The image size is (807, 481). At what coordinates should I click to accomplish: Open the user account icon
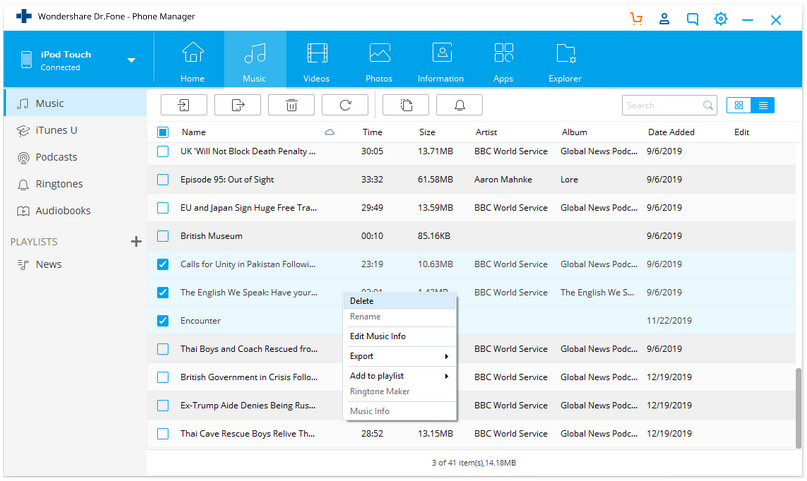pyautogui.click(x=664, y=19)
